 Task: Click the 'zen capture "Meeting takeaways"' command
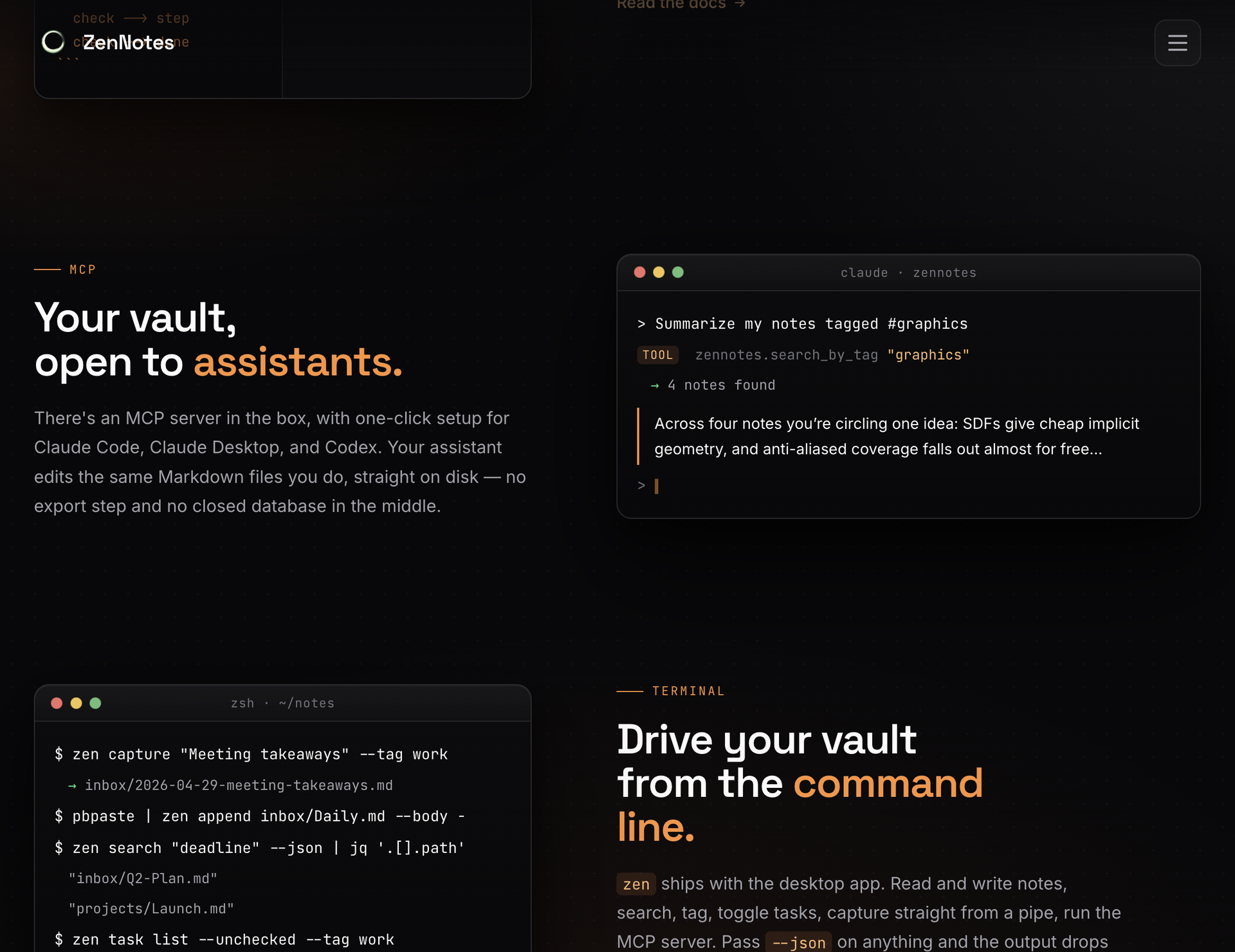(x=252, y=755)
